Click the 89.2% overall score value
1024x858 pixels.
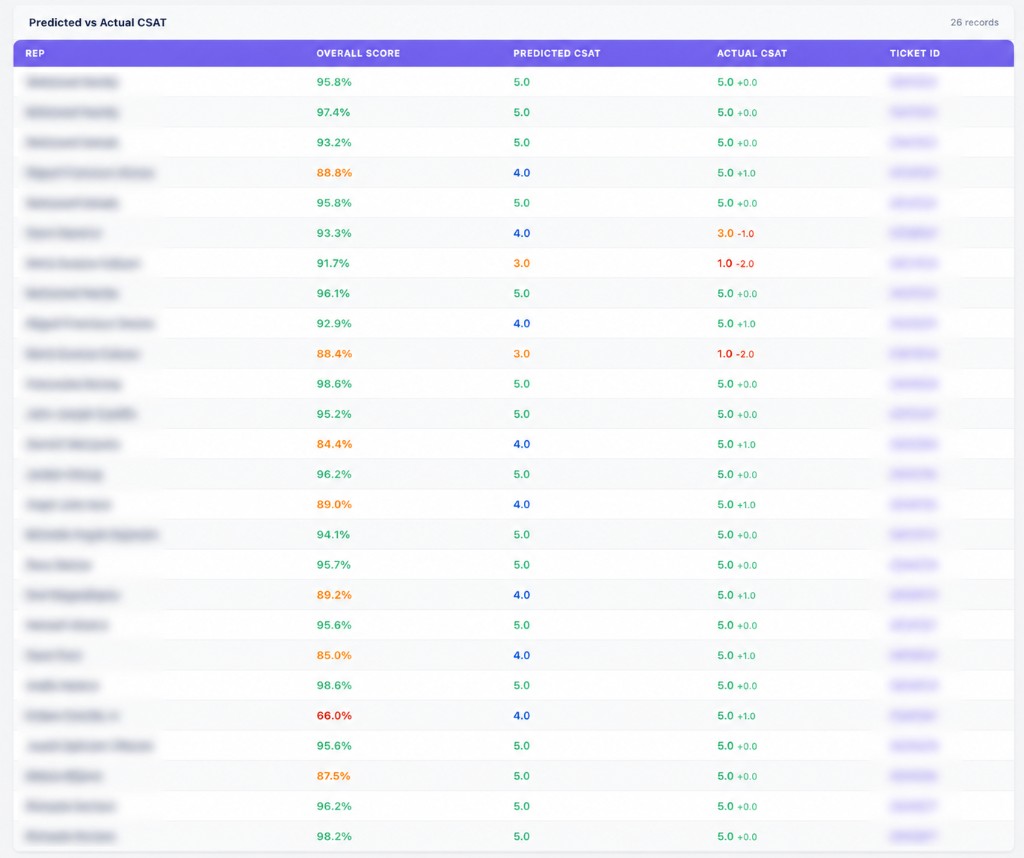pyautogui.click(x=334, y=595)
